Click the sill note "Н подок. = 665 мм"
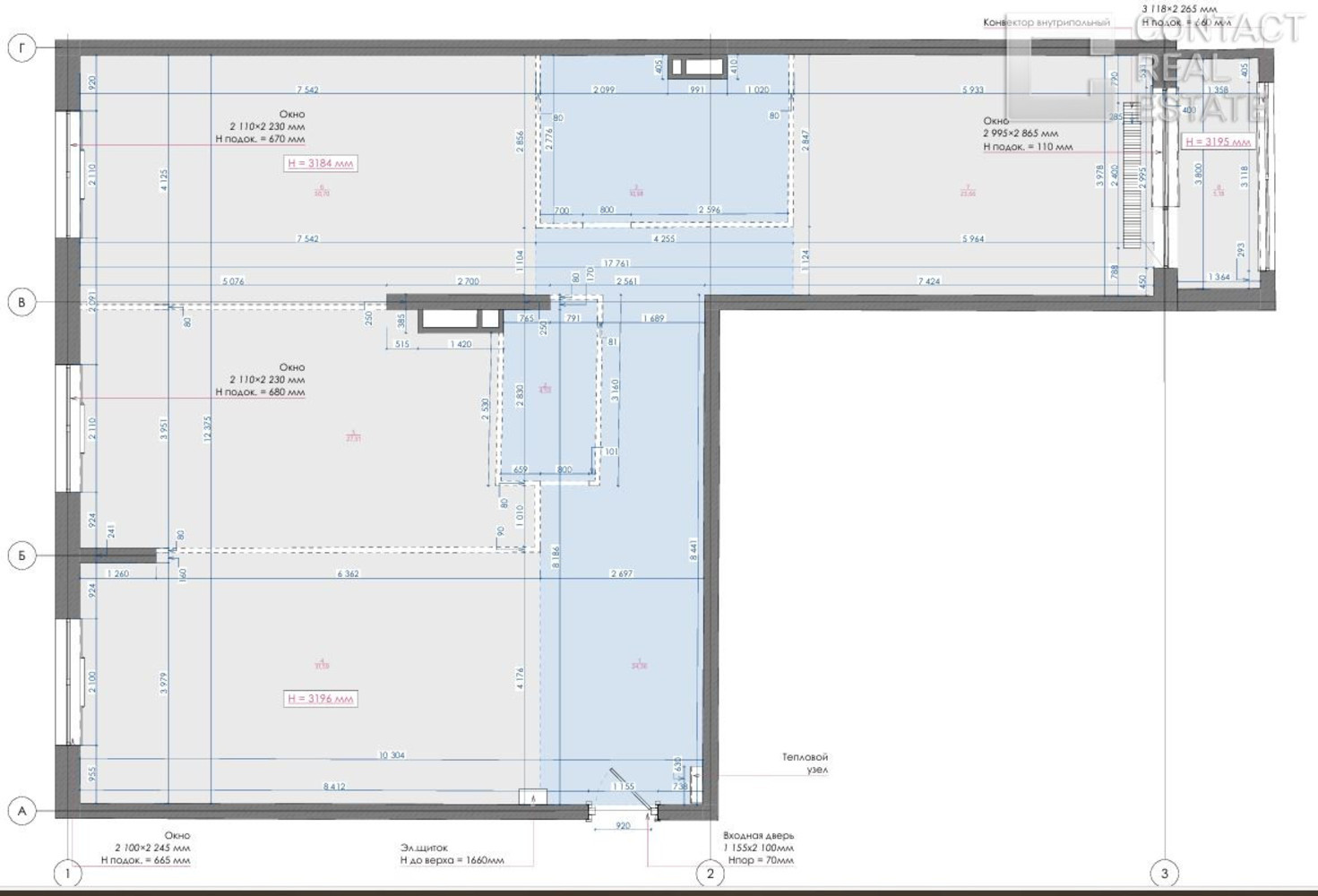The height and width of the screenshot is (896, 1318). (x=145, y=860)
